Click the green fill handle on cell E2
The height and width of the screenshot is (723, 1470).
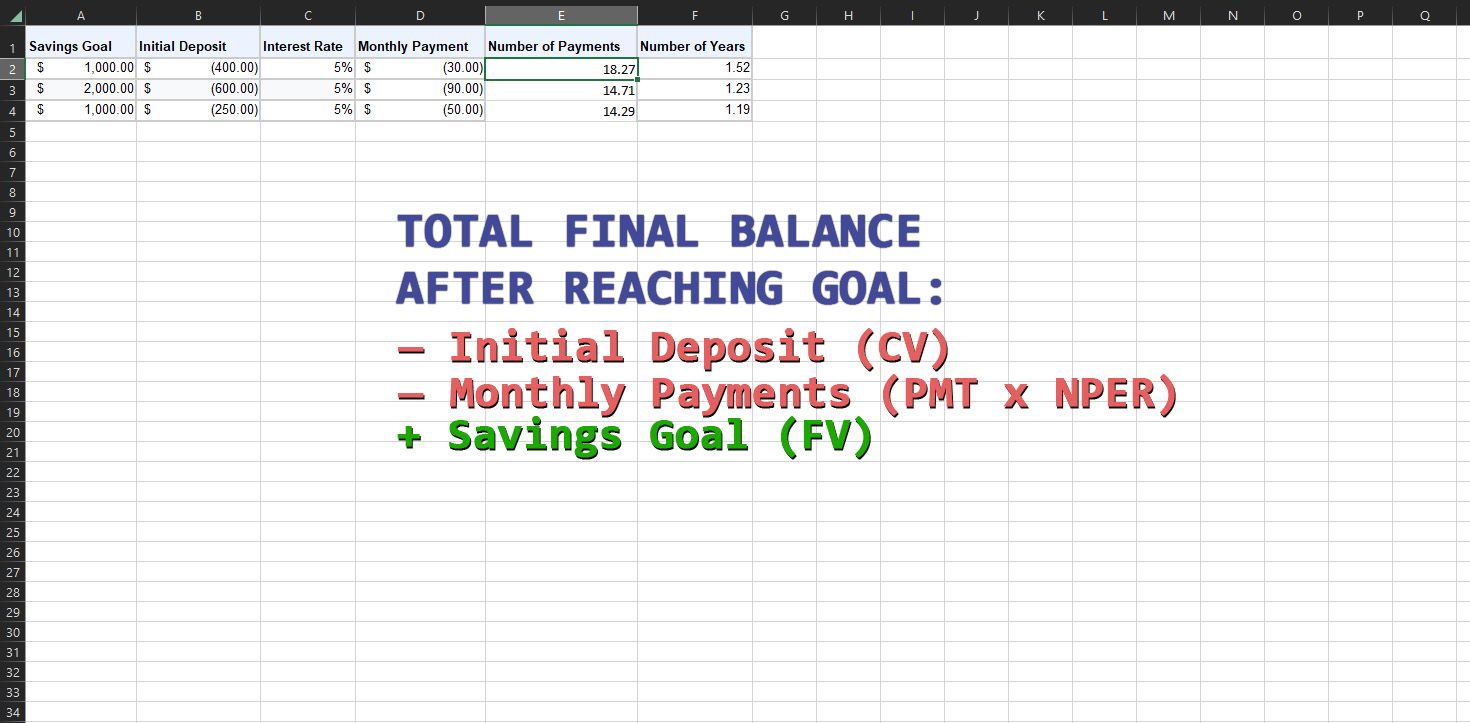coord(637,77)
